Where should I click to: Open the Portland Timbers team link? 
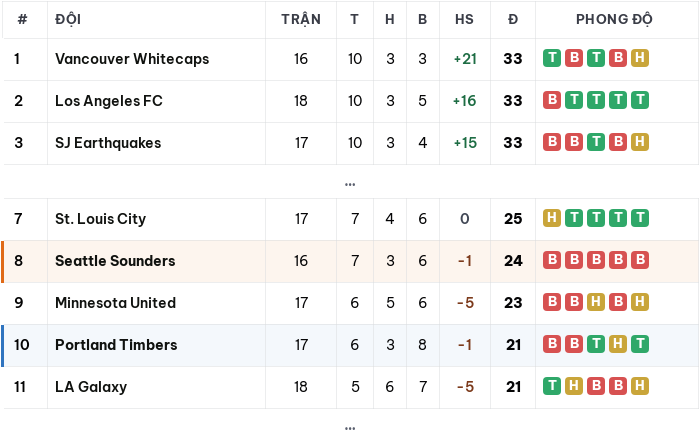point(116,344)
